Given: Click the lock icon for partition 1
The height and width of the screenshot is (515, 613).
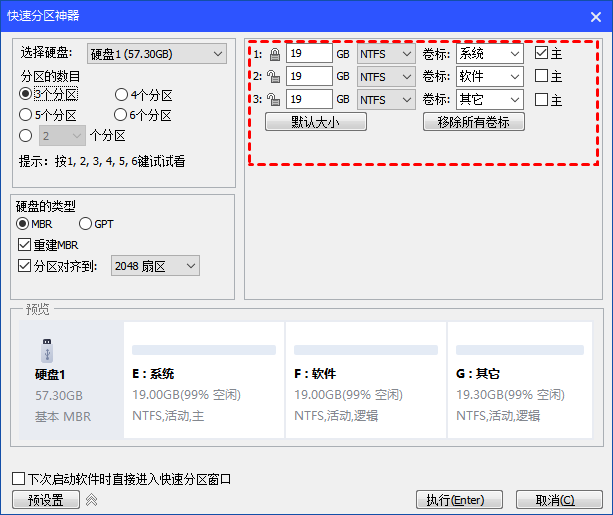Looking at the screenshot, I should coord(273,53).
